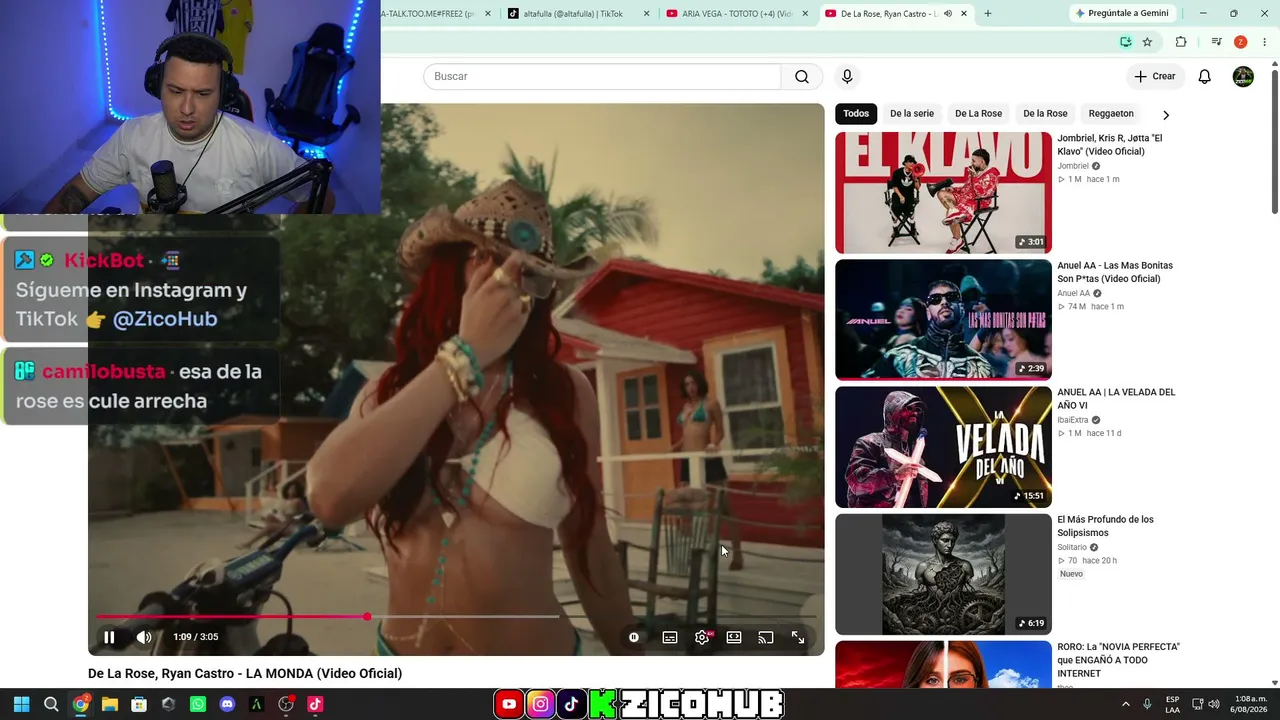Open El Más Profundo de los Solipsismos title
The image size is (1280, 720).
pos(1105,526)
